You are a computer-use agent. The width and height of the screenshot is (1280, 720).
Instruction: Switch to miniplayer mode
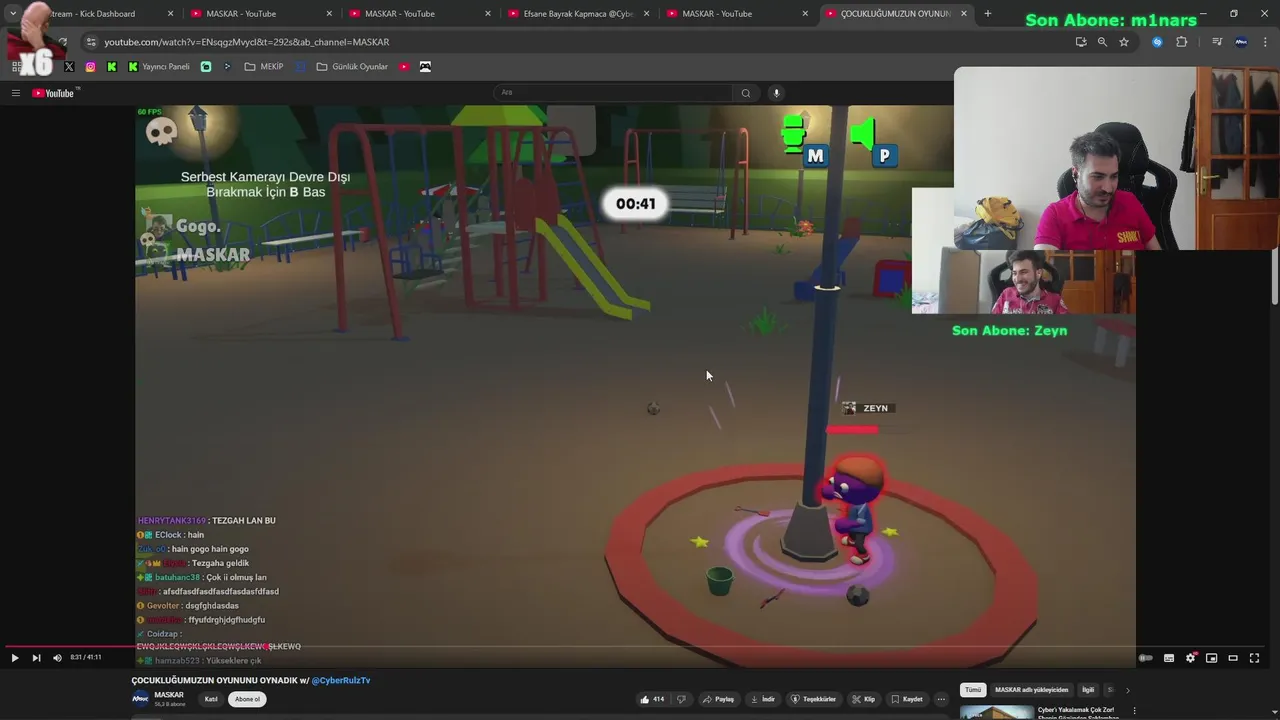[1211, 658]
